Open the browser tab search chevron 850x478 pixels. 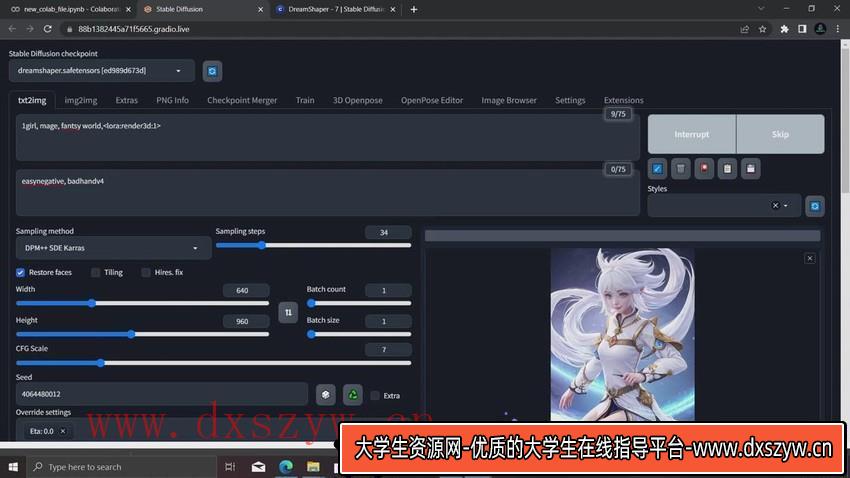(x=761, y=9)
